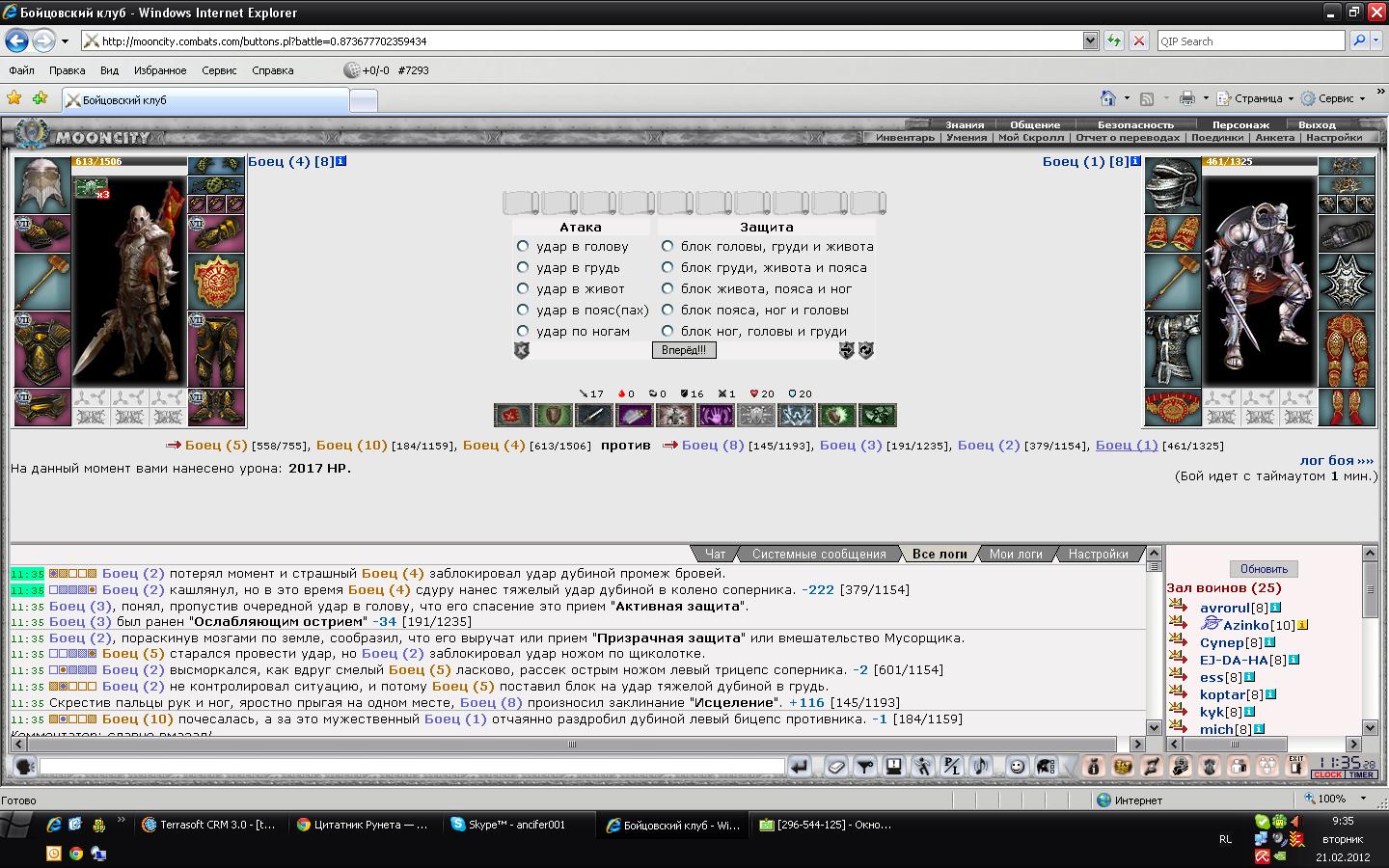Select attack option удар в пояс(пах)

coord(523,310)
